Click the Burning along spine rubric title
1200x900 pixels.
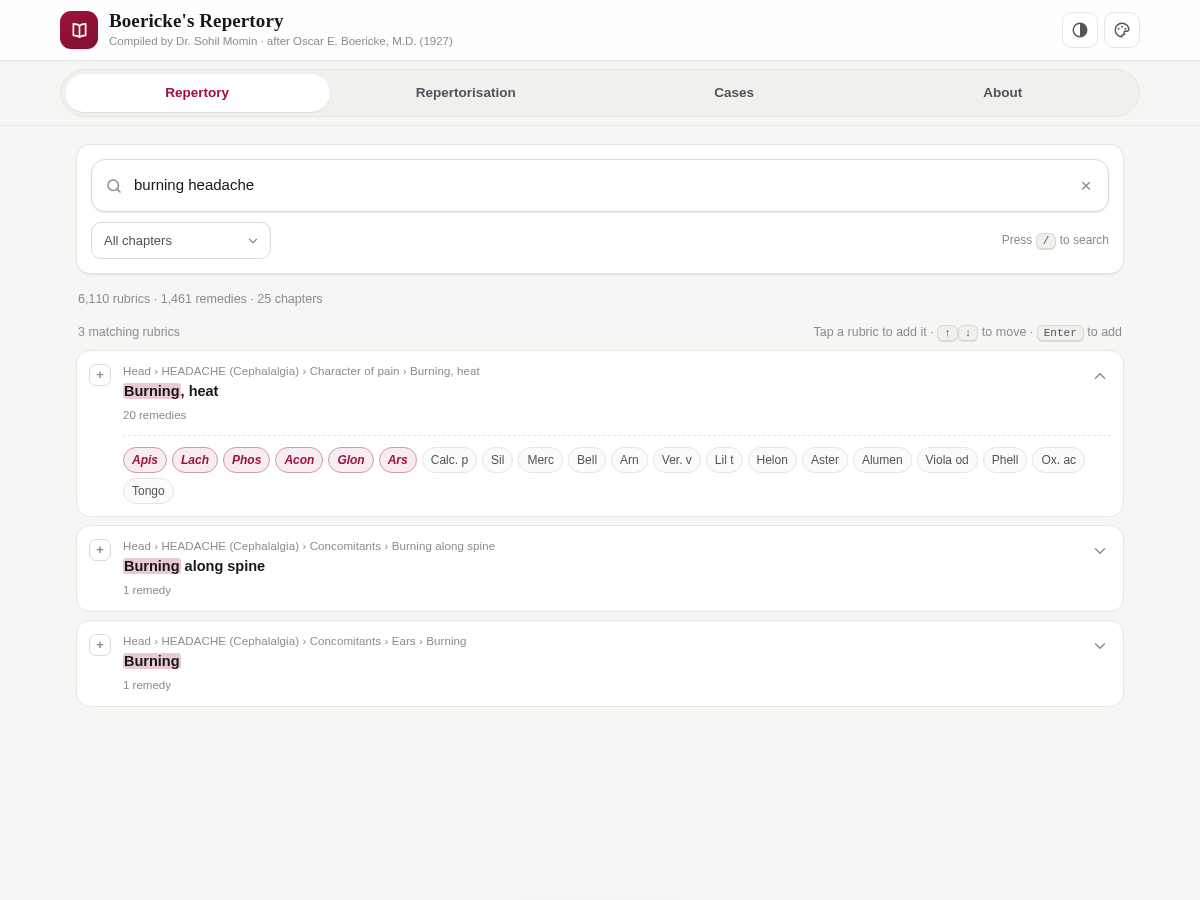click(x=194, y=566)
